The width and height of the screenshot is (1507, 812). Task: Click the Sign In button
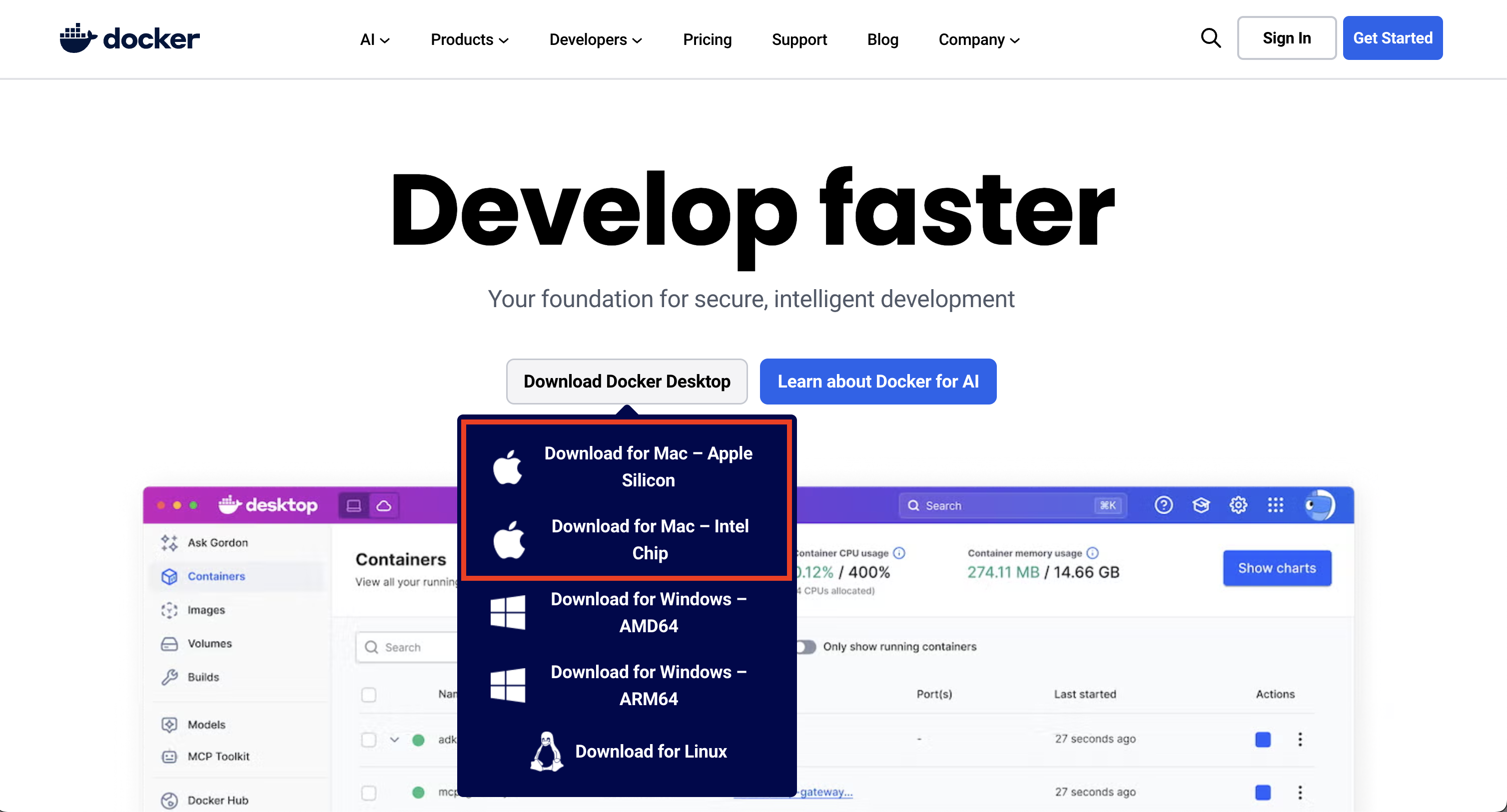(1287, 38)
